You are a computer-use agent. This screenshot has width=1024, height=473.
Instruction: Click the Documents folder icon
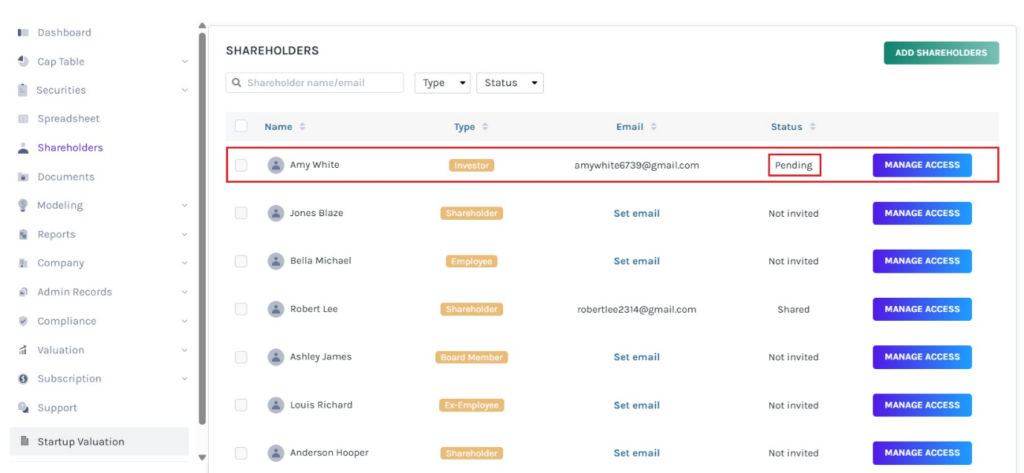click(23, 177)
